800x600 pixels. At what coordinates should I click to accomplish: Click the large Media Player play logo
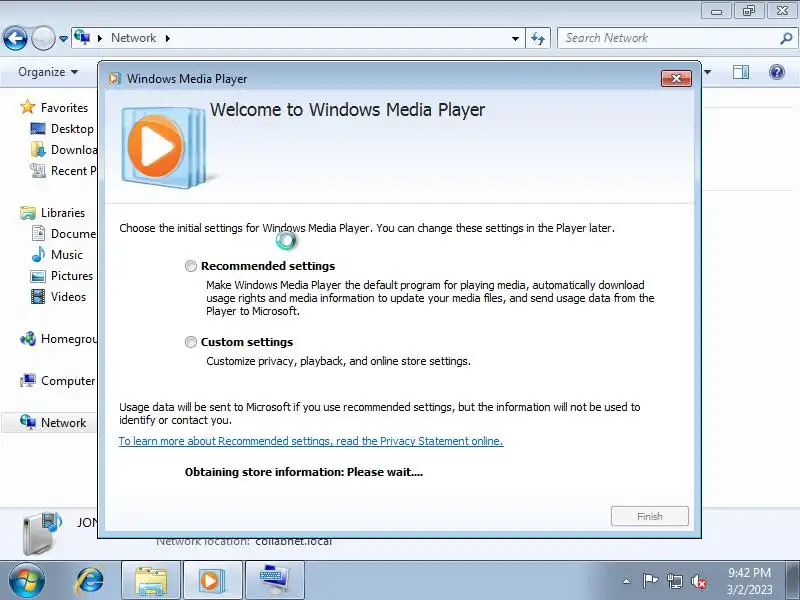pyautogui.click(x=162, y=147)
